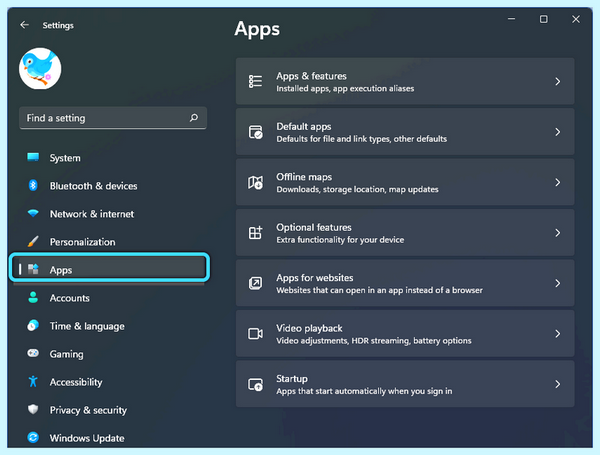The height and width of the screenshot is (455, 600).
Task: Click 'Defaults for file and link types' text
Action: [333, 139]
